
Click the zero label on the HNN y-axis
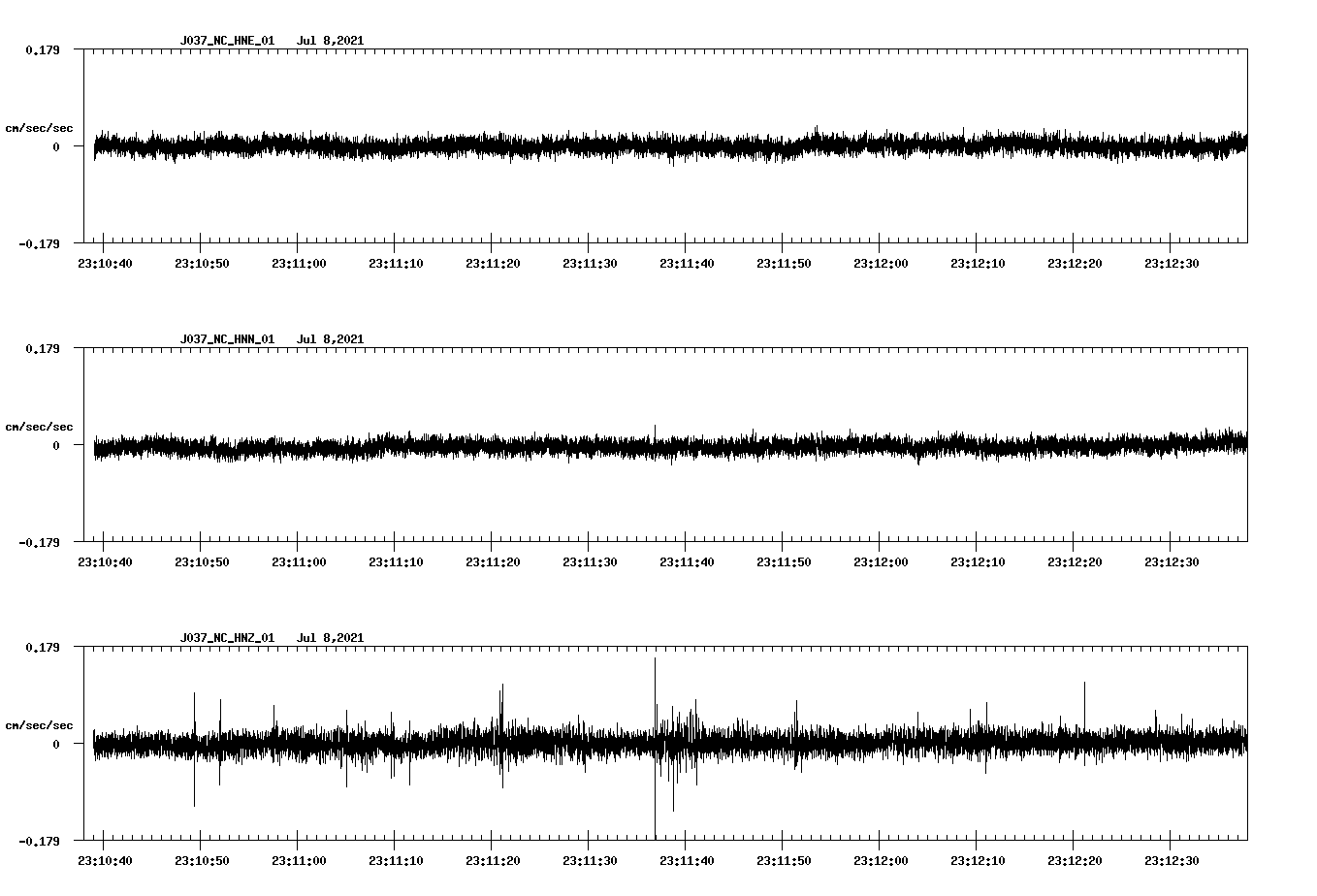click(x=55, y=445)
